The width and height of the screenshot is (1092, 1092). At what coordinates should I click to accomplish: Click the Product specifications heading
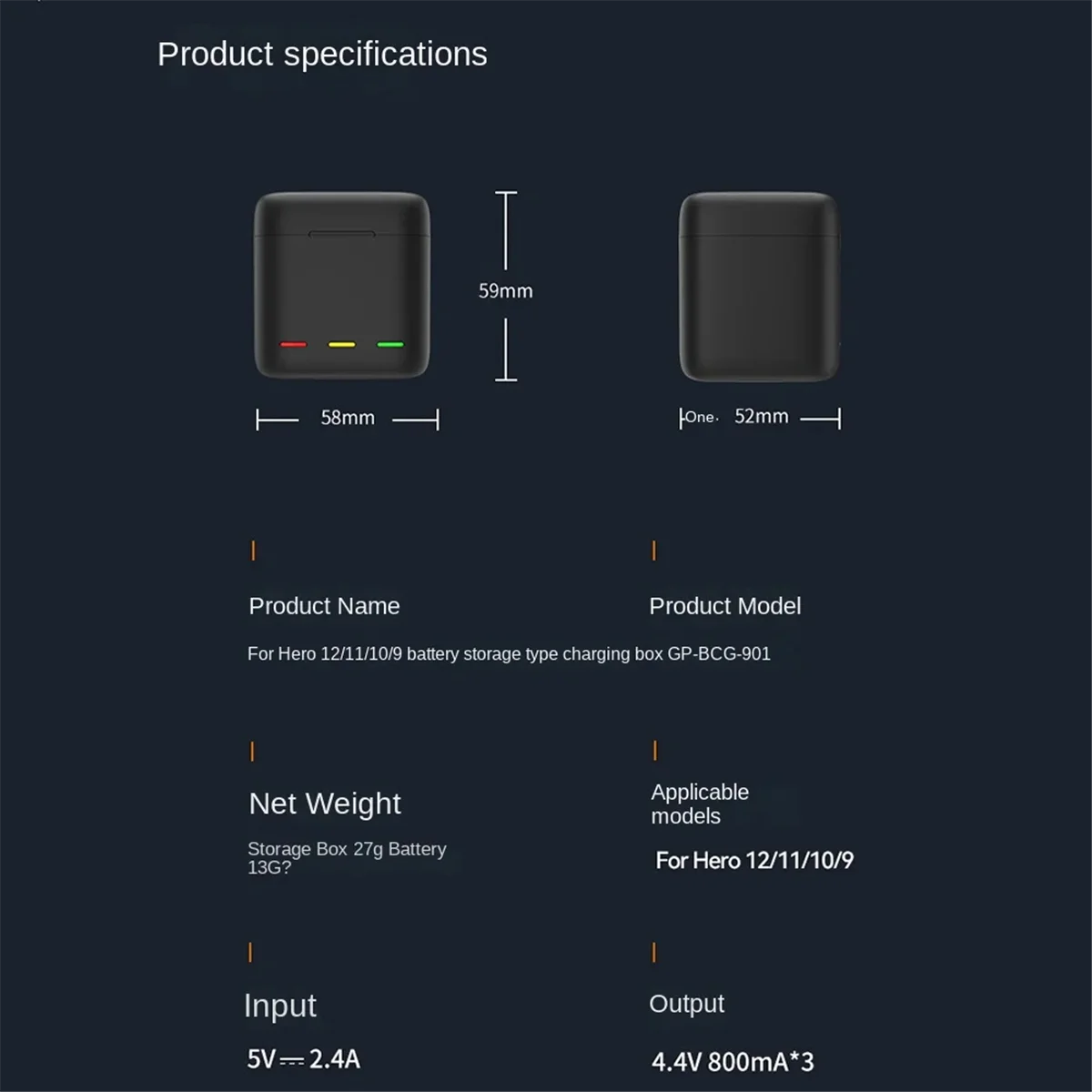[x=322, y=55]
